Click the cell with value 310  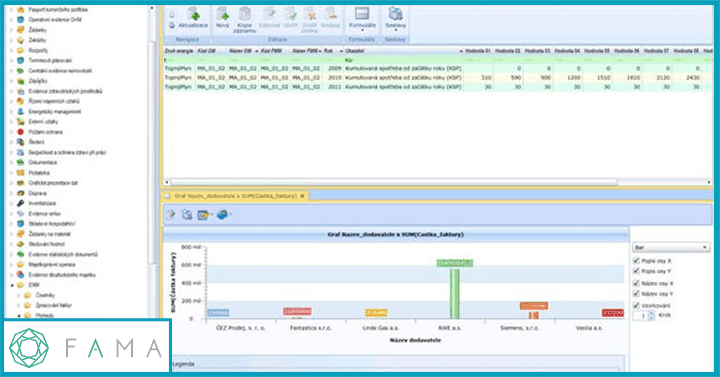(478, 78)
